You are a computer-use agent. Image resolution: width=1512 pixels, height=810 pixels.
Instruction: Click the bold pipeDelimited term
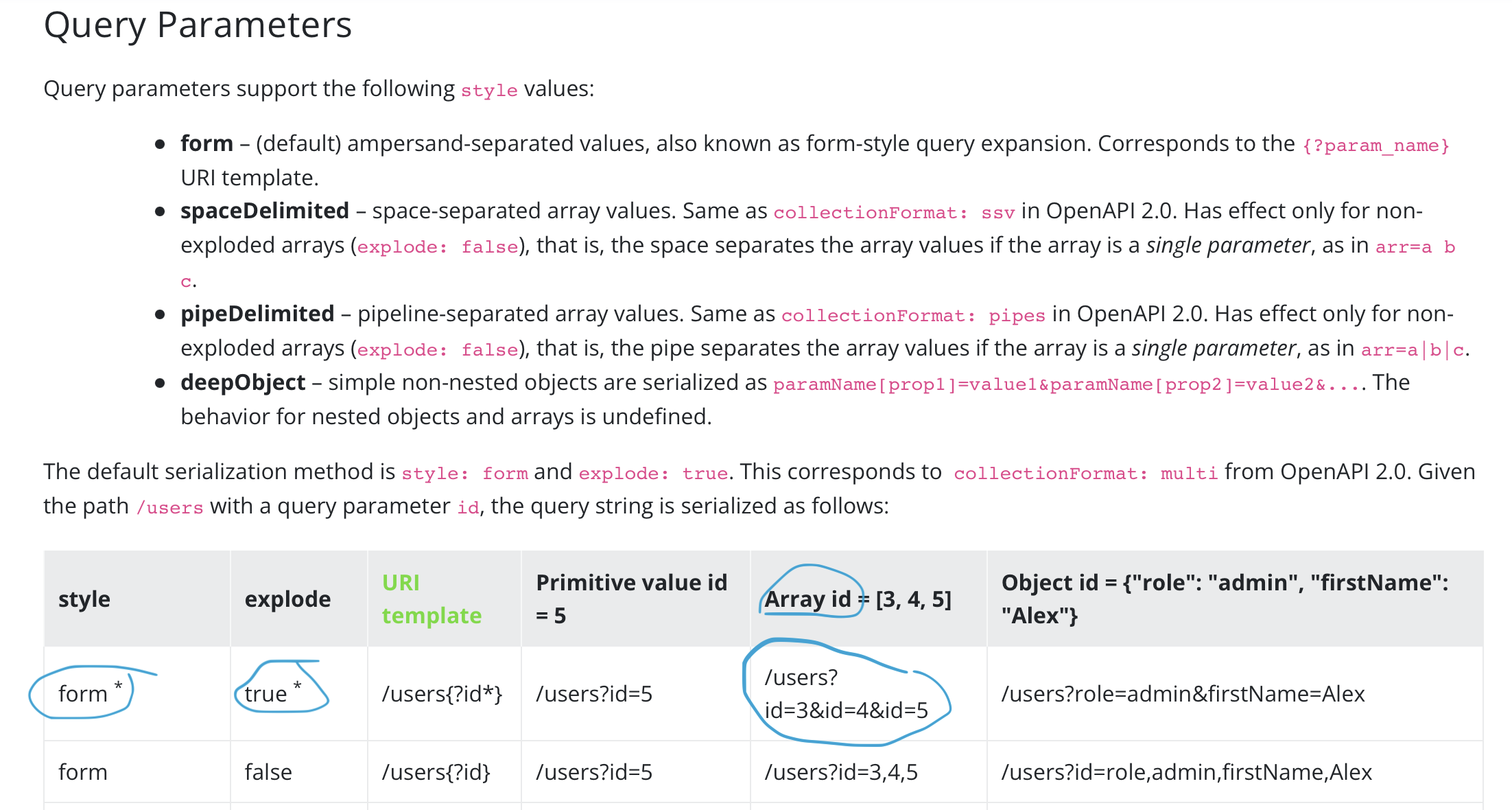click(x=257, y=314)
